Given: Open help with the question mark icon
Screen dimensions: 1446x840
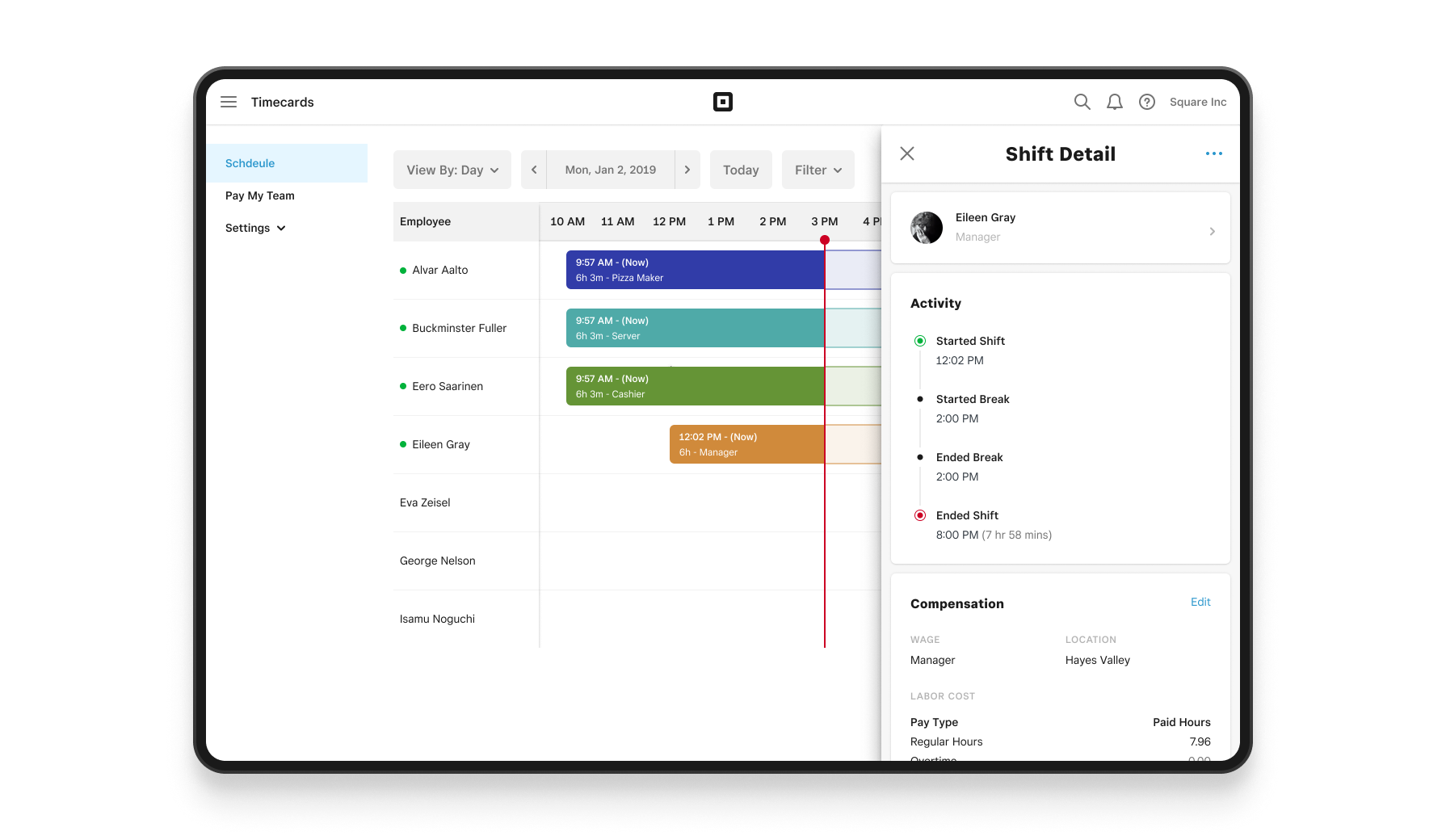Looking at the screenshot, I should [1146, 102].
